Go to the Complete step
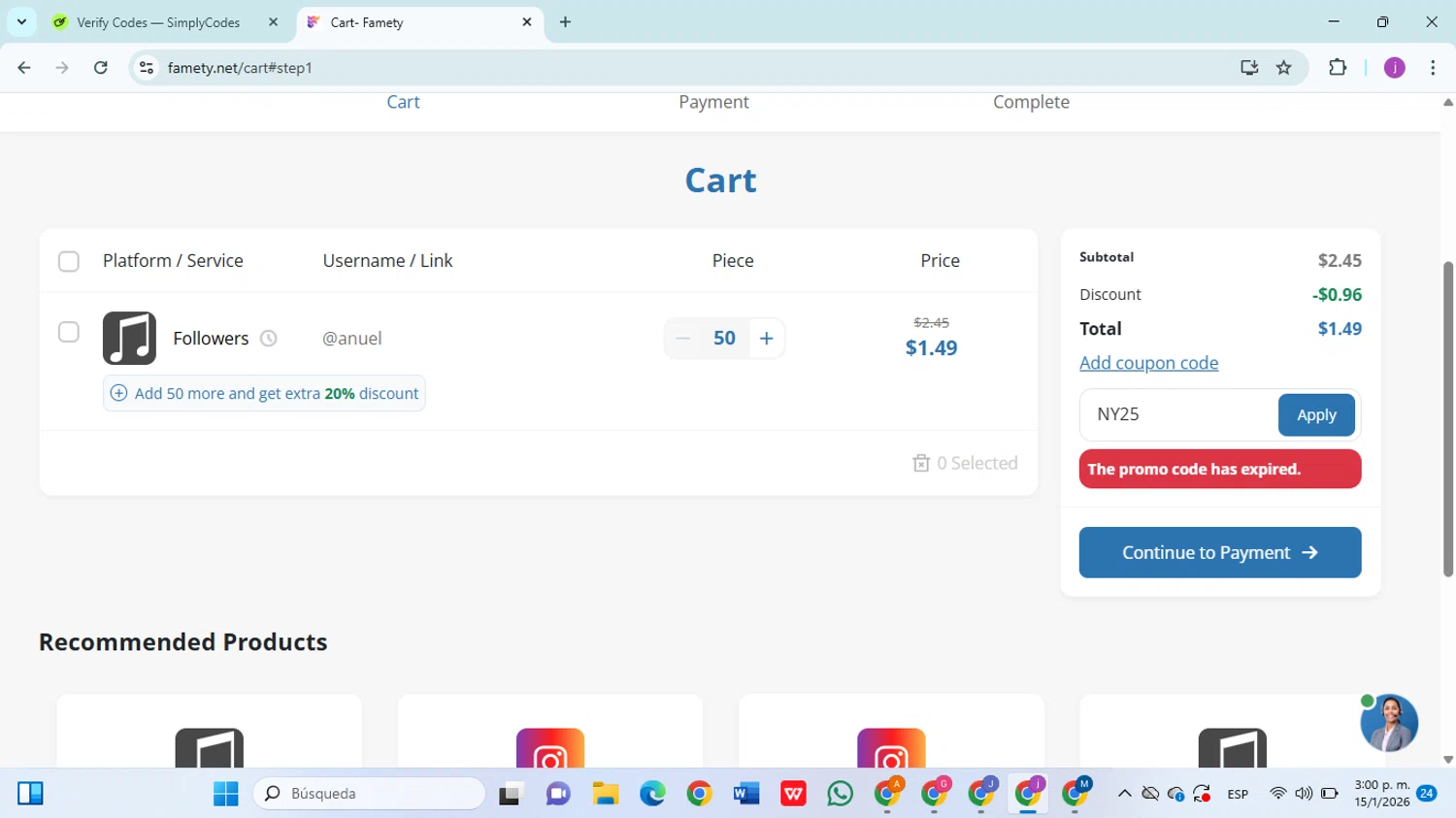 1031,102
